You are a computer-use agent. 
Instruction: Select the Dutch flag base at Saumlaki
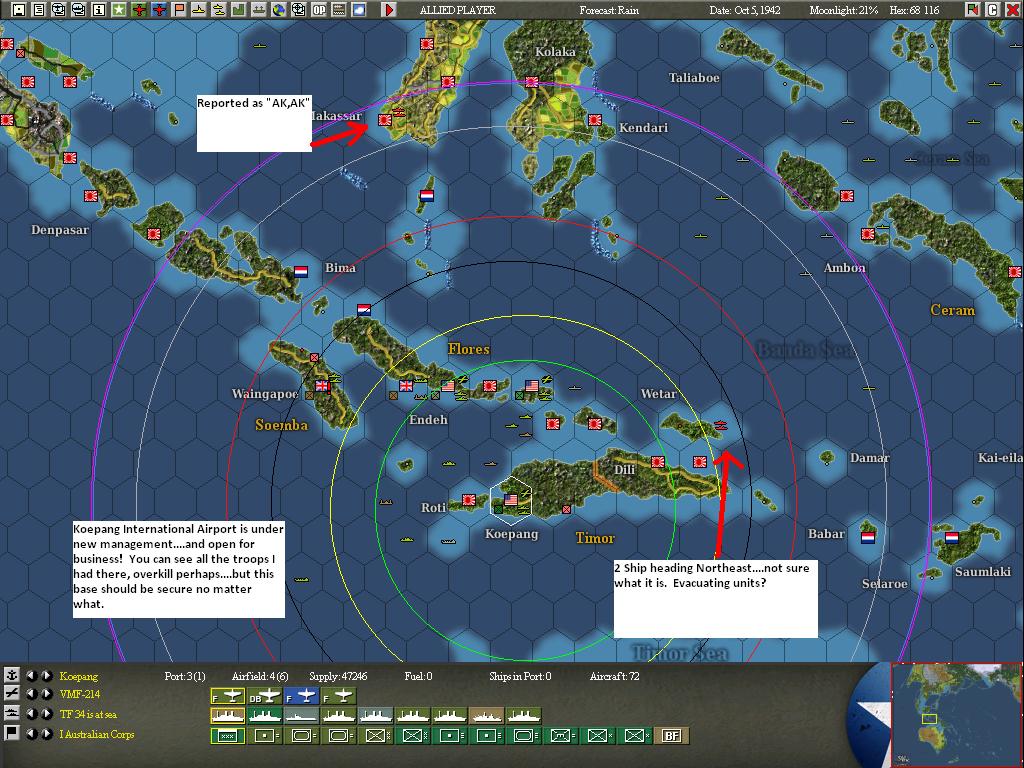(952, 537)
